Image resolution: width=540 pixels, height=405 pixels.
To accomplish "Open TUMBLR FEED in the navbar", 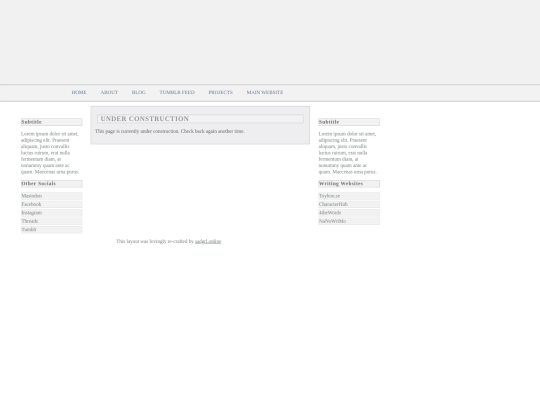I will pyautogui.click(x=177, y=92).
